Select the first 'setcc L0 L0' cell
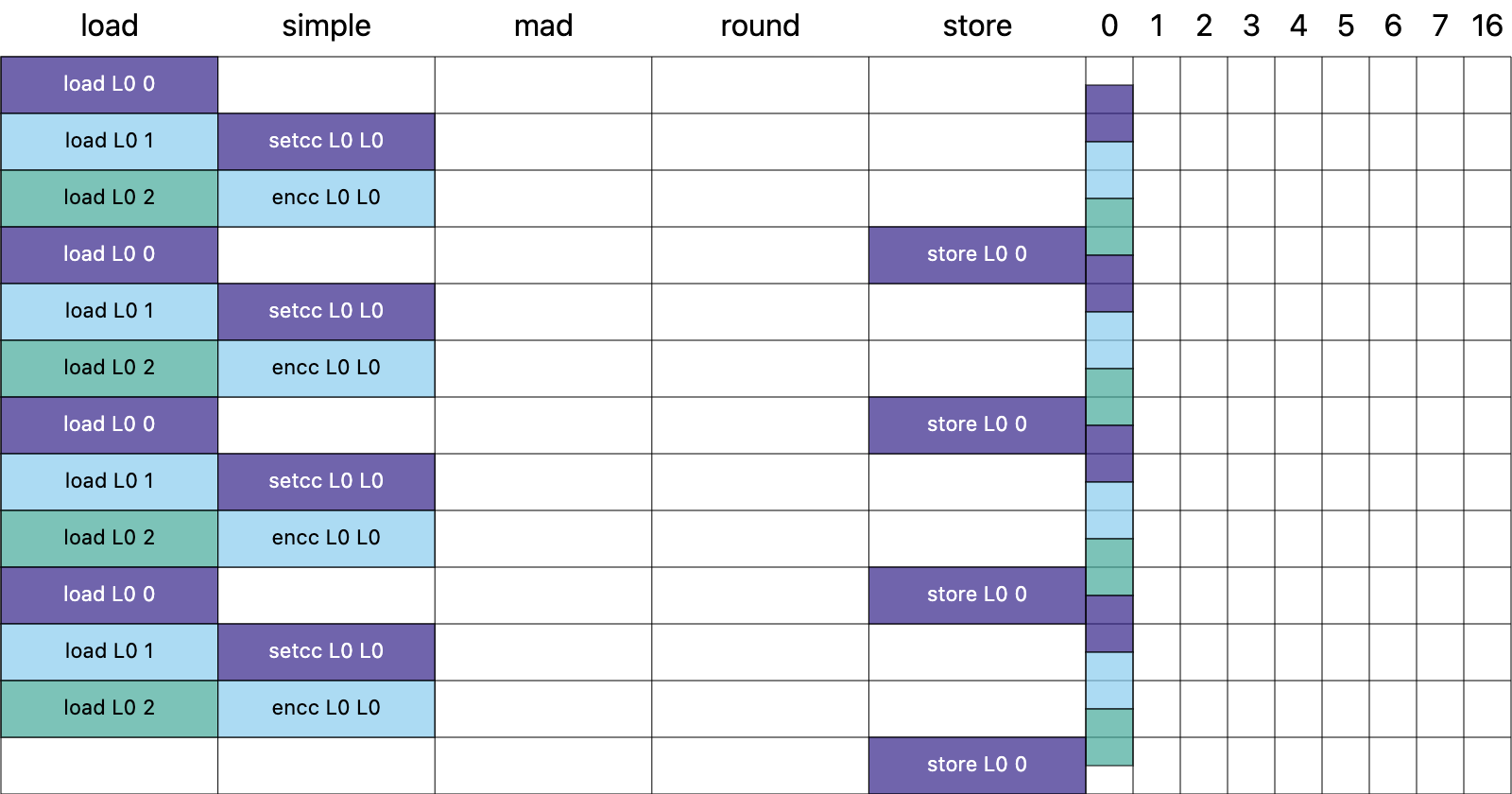This screenshot has width=1512, height=794. coord(326,141)
